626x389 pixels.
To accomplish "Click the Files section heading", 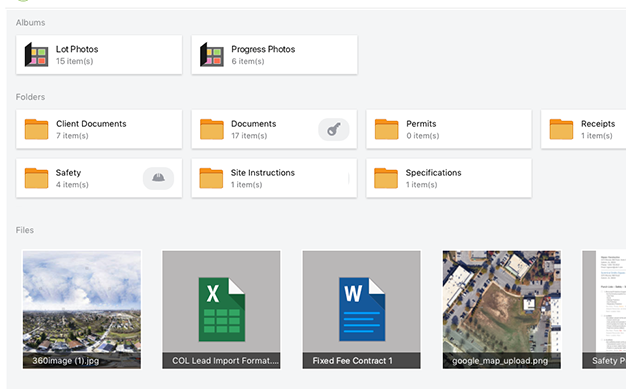I will coord(25,230).
